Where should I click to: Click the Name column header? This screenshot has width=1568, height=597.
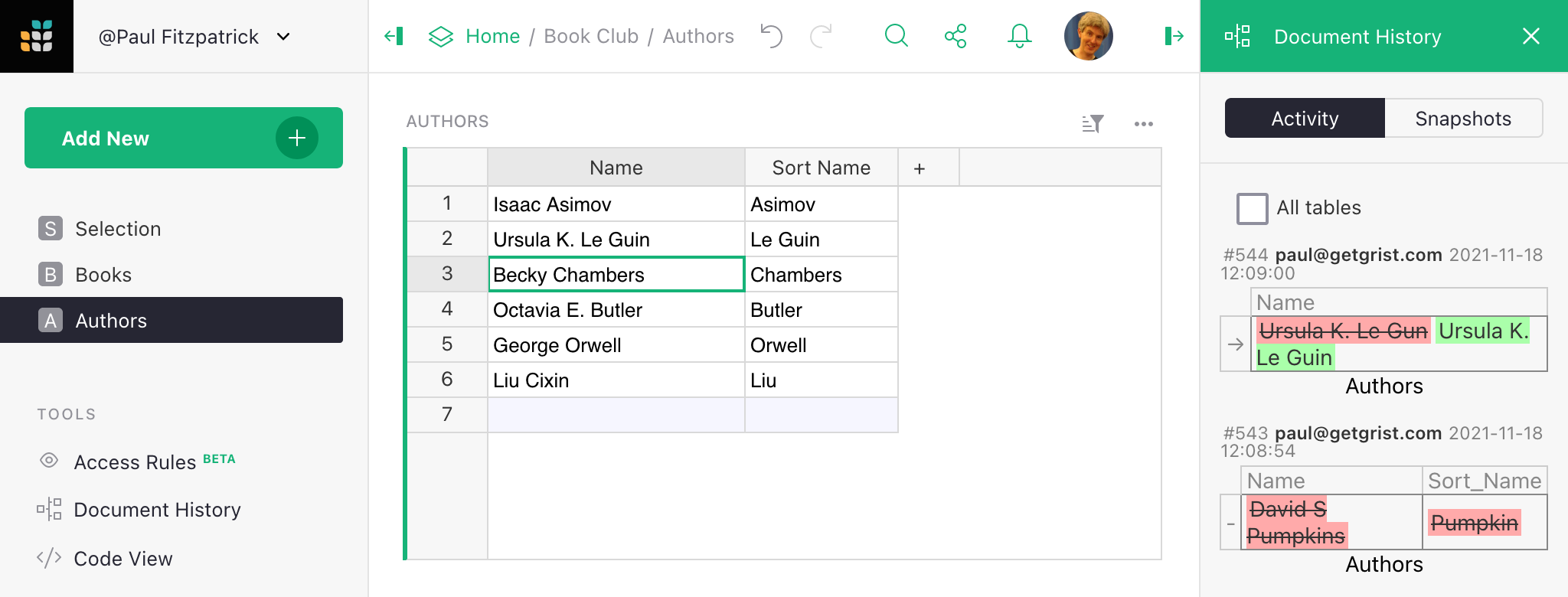pos(616,168)
